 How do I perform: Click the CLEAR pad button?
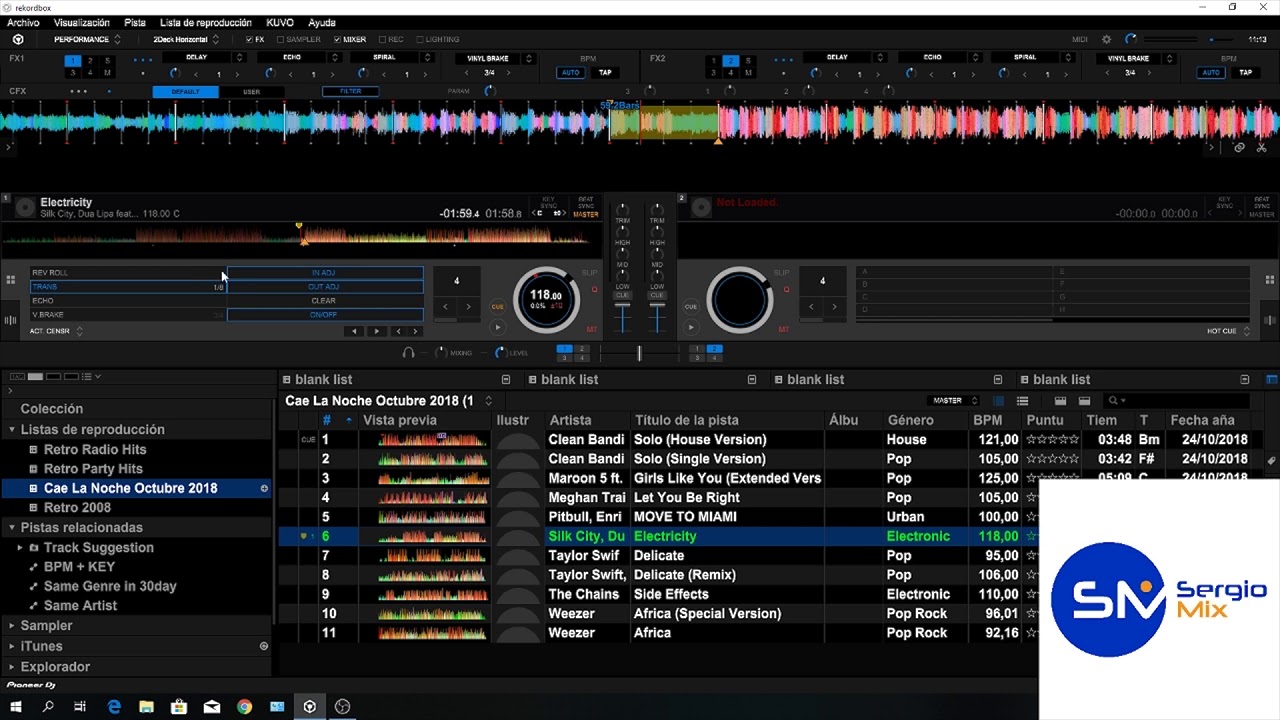(x=324, y=300)
